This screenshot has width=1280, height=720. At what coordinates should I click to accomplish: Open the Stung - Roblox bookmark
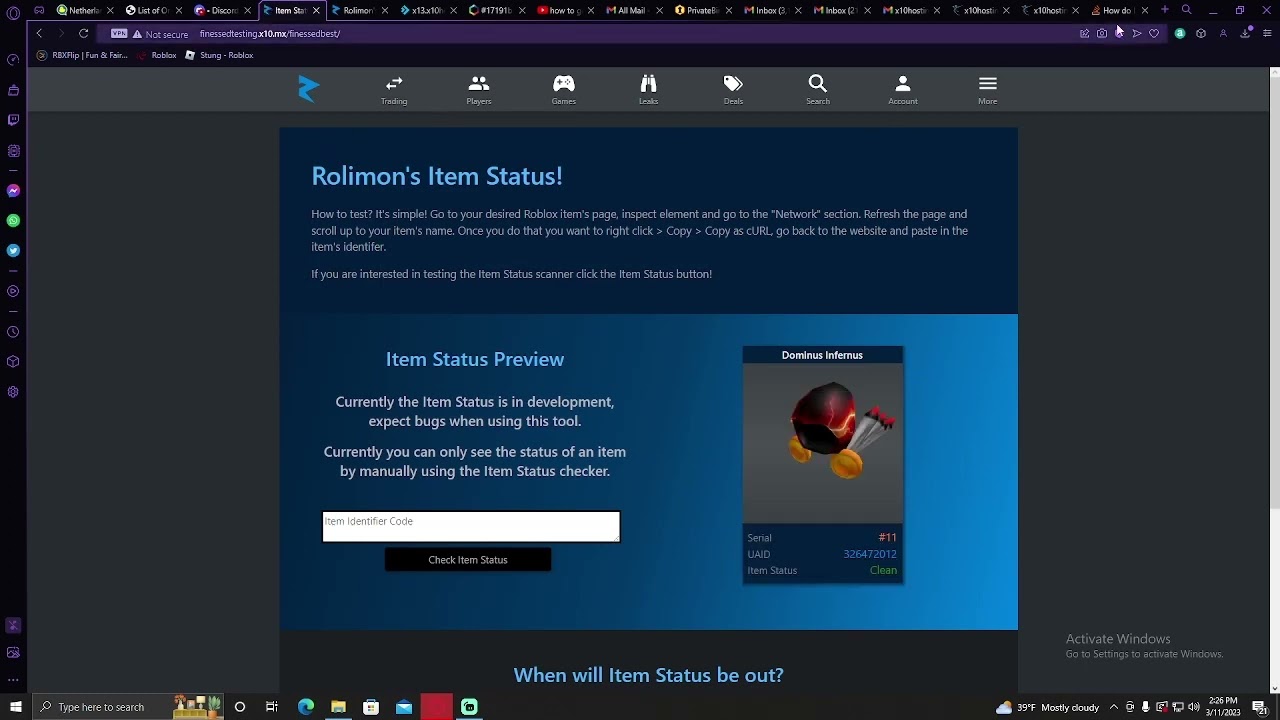220,55
